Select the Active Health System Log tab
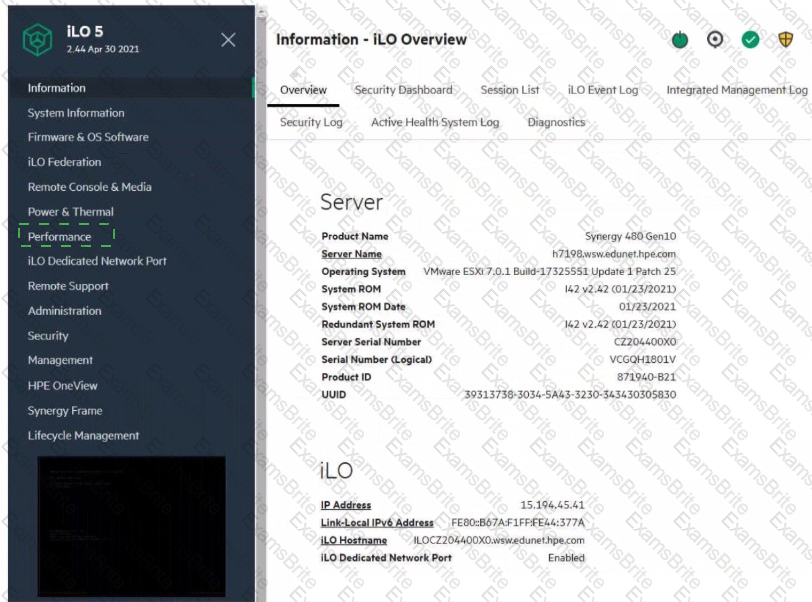Screen dimensions: 812x602 tap(434, 123)
